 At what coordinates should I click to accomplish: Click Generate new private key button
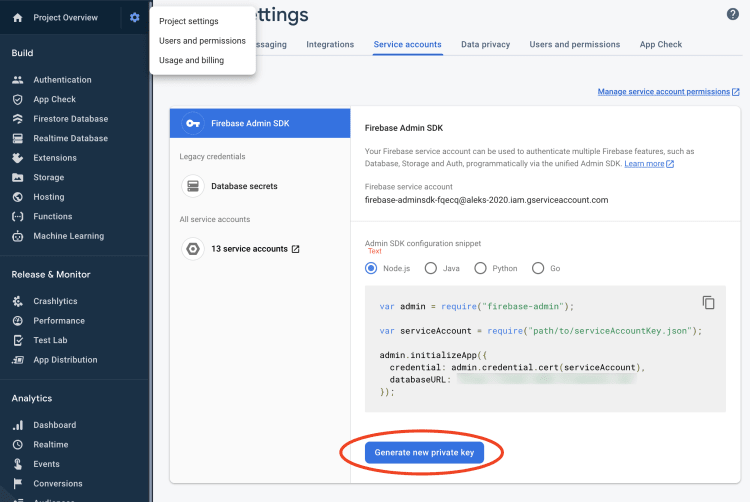pos(424,453)
